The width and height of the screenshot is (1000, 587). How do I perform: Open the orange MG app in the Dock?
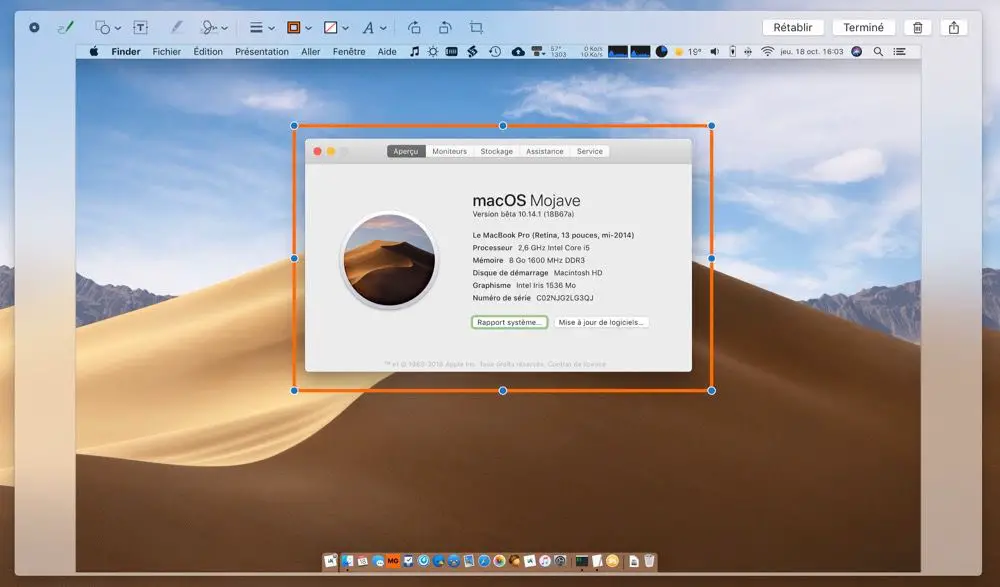coord(393,561)
